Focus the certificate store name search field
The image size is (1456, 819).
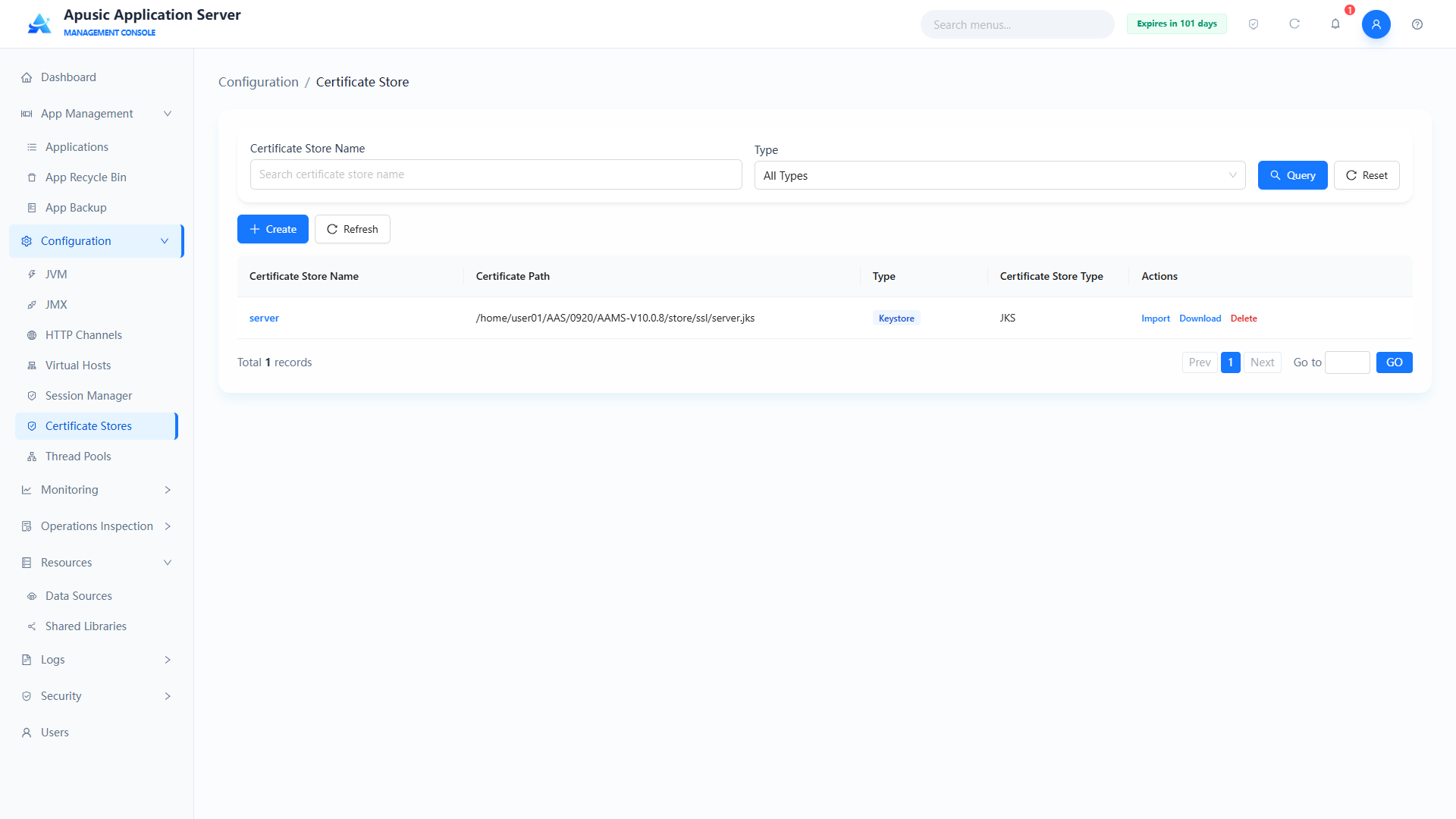click(x=496, y=174)
